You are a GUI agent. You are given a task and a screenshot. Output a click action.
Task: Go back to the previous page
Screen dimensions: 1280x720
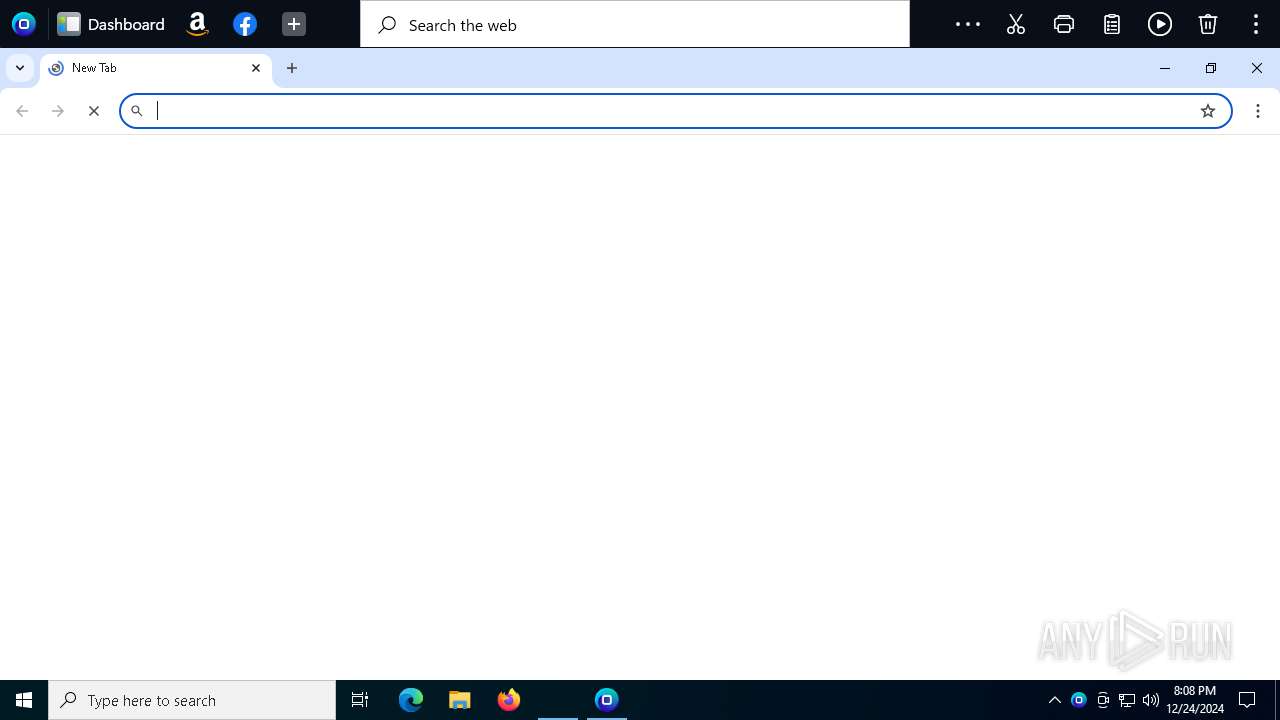click(x=22, y=111)
